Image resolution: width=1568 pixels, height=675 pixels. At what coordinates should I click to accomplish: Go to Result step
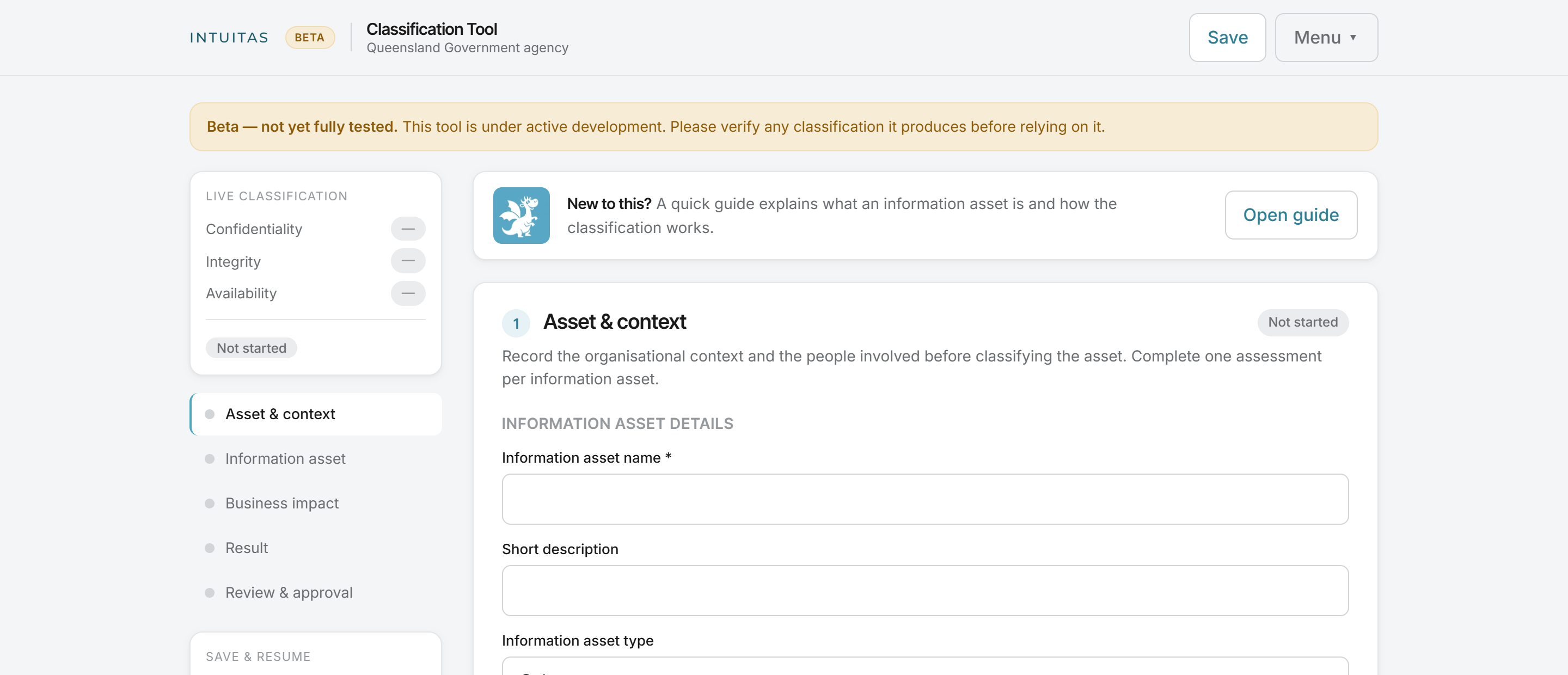click(x=315, y=548)
